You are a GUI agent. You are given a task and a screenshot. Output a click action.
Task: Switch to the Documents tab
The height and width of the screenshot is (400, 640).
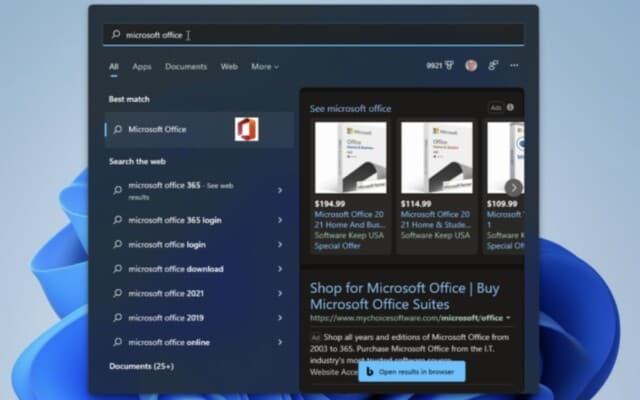pyautogui.click(x=186, y=67)
